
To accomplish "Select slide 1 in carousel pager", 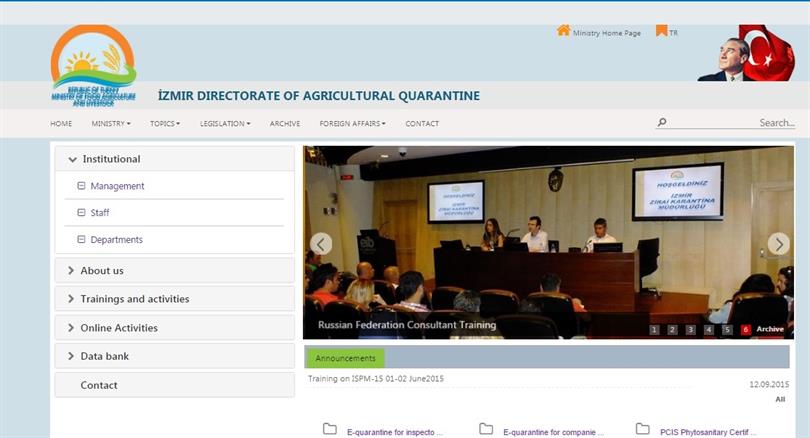I will (654, 329).
